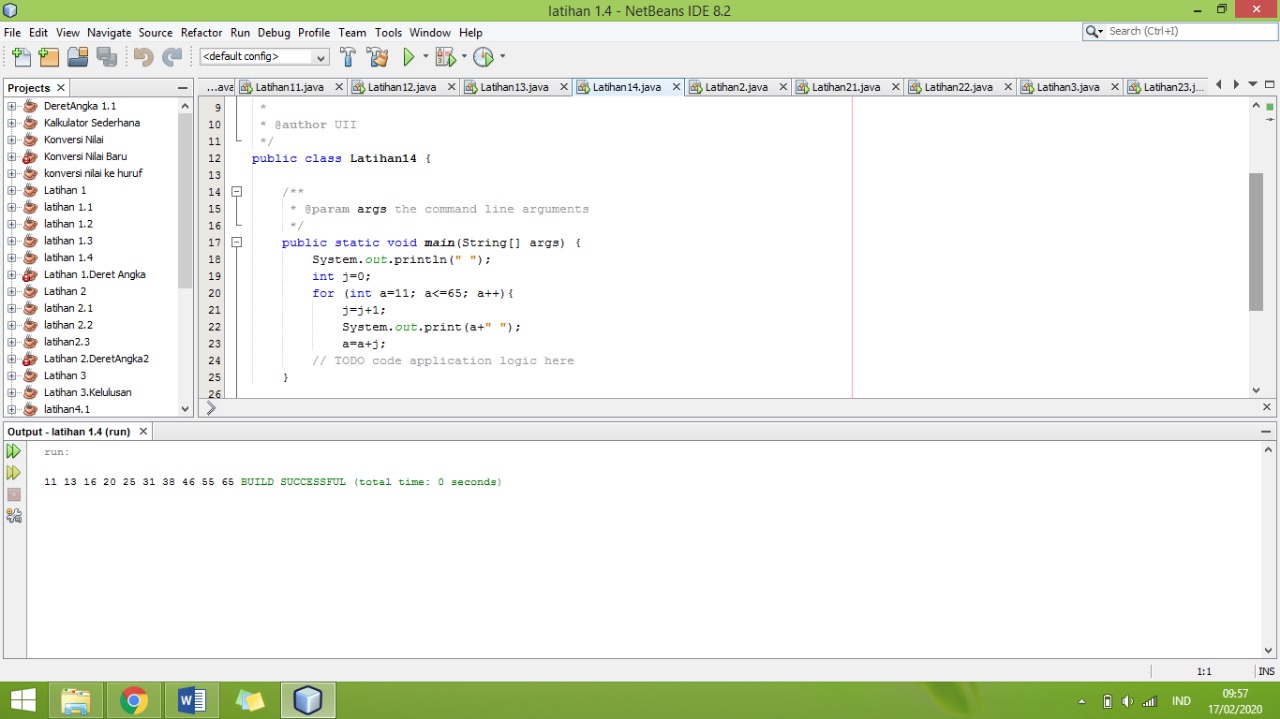
Task: Run the project with green play icon
Action: (409, 57)
